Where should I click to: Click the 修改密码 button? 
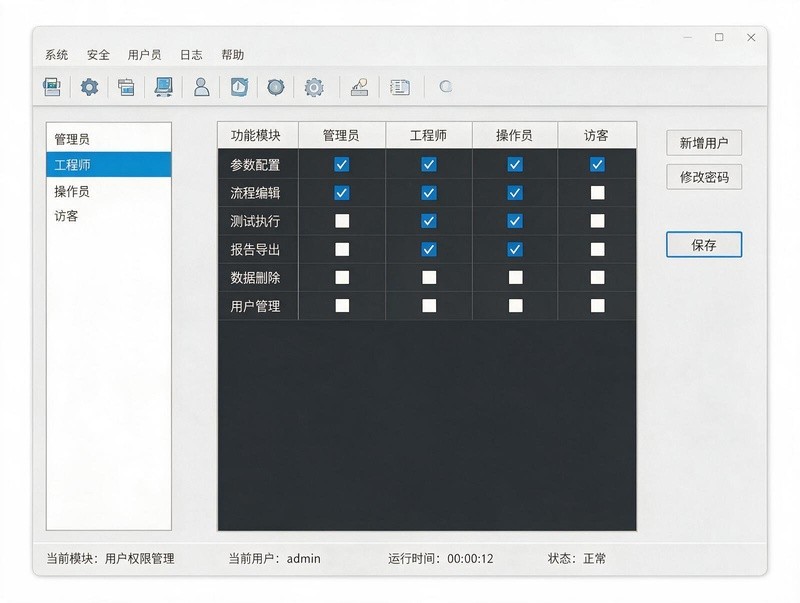point(704,177)
